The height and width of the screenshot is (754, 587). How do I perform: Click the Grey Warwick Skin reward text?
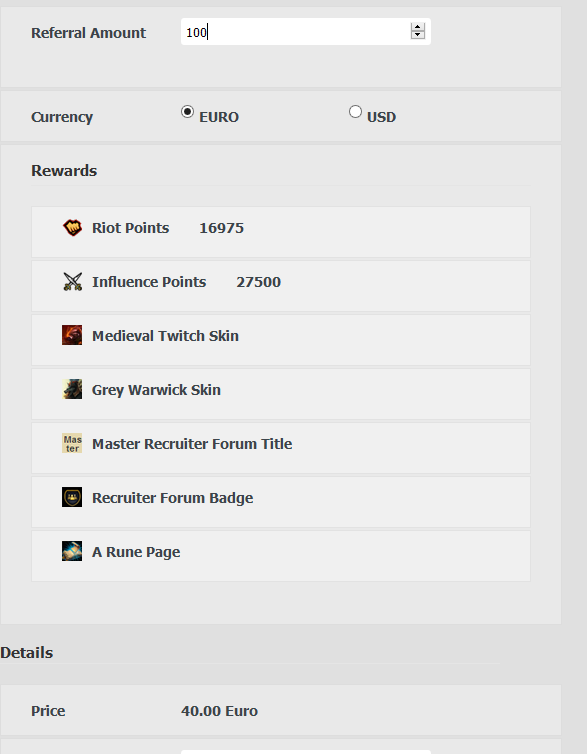156,390
